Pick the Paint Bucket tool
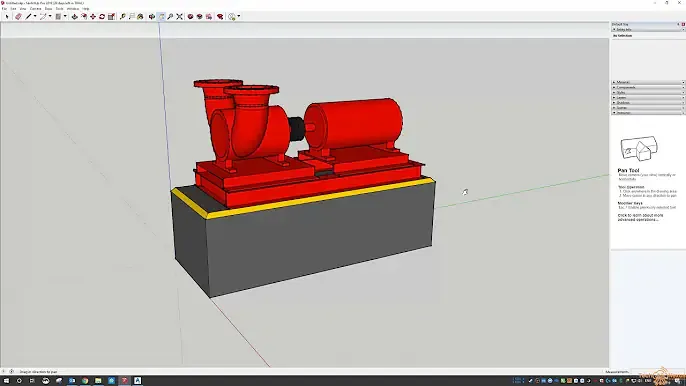The image size is (686, 386). [140, 17]
